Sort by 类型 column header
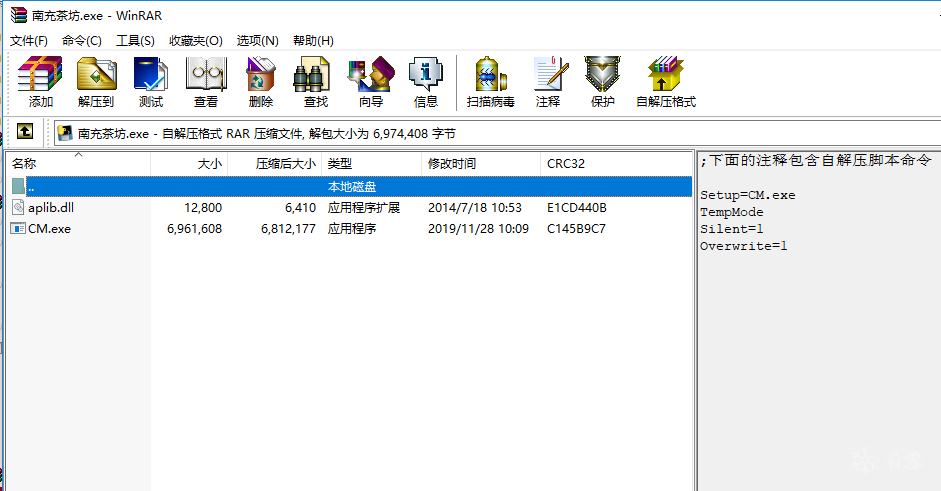This screenshot has height=491, width=941. 371,163
